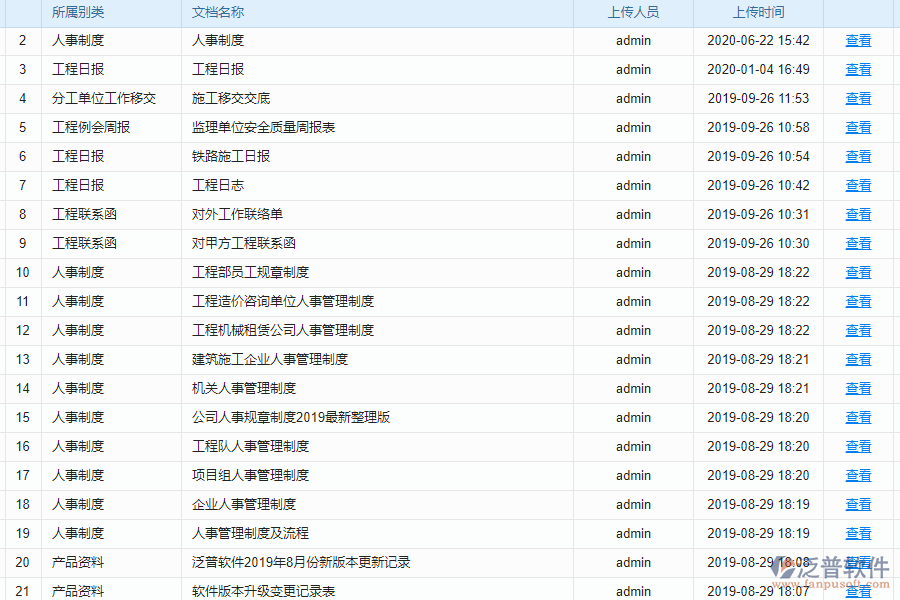The width and height of the screenshot is (900, 600).
Task: Click 查看 in the 工程日志 row
Action: pos(859,185)
